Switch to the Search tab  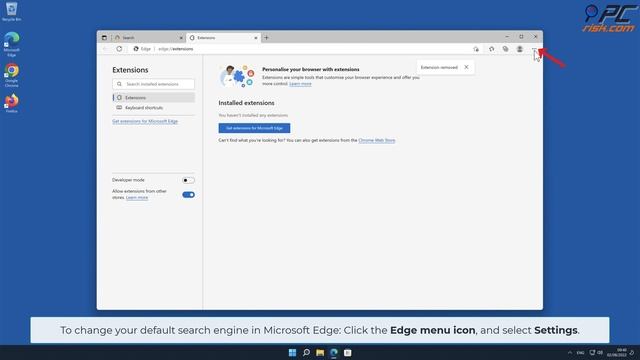click(x=148, y=38)
